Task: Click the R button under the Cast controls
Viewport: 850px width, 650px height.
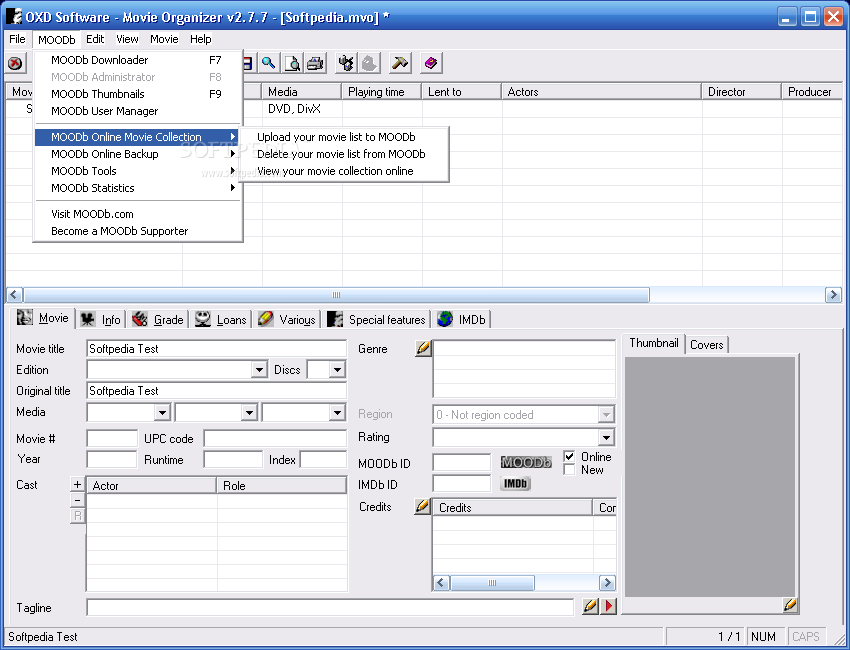Action: tap(78, 516)
